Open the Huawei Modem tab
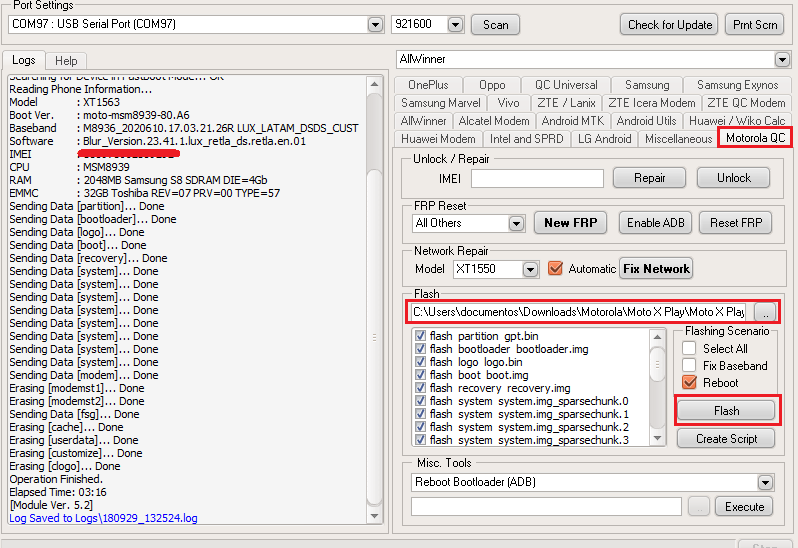Viewport: 798px width, 548px height. [x=438, y=139]
